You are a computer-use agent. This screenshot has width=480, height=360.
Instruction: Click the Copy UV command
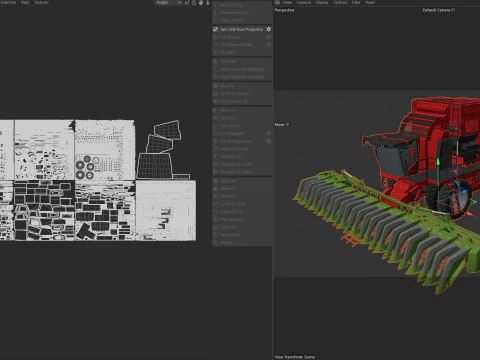pyautogui.click(x=242, y=181)
